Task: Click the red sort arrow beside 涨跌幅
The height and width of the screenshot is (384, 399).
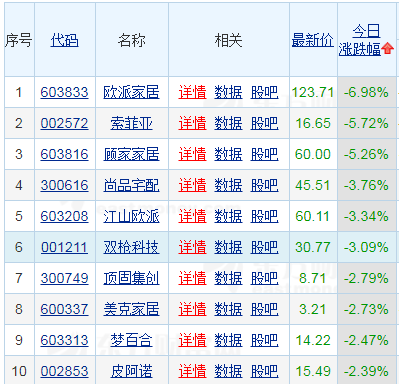Action: (387, 49)
